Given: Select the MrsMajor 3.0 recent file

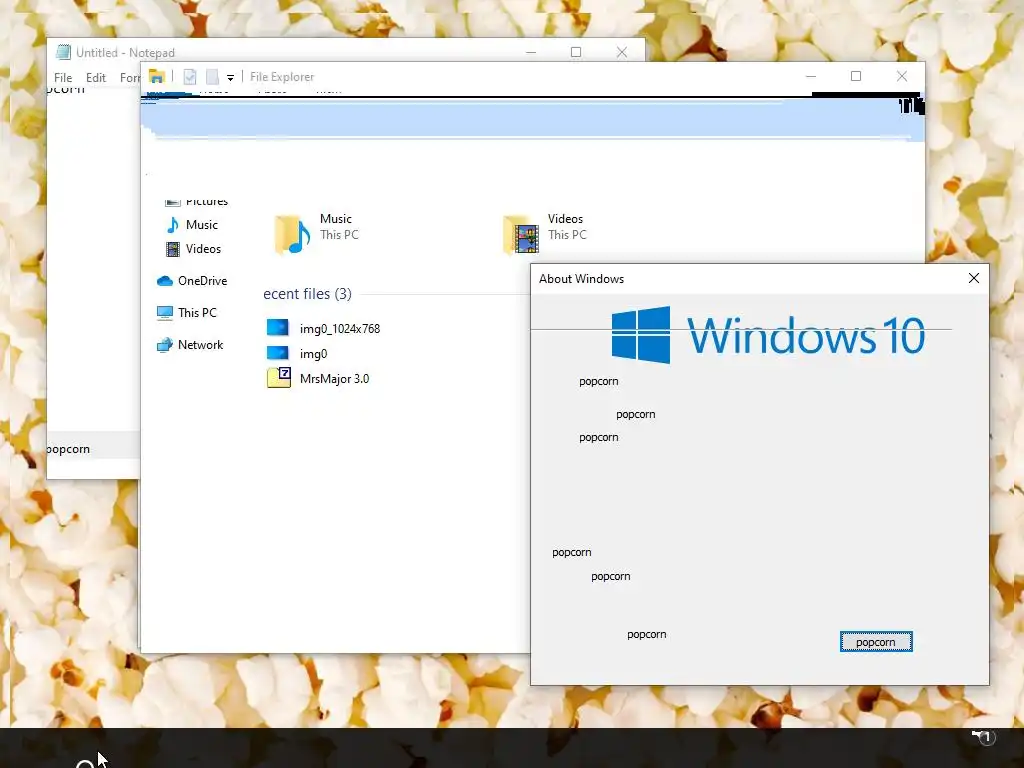Looking at the screenshot, I should pos(334,379).
